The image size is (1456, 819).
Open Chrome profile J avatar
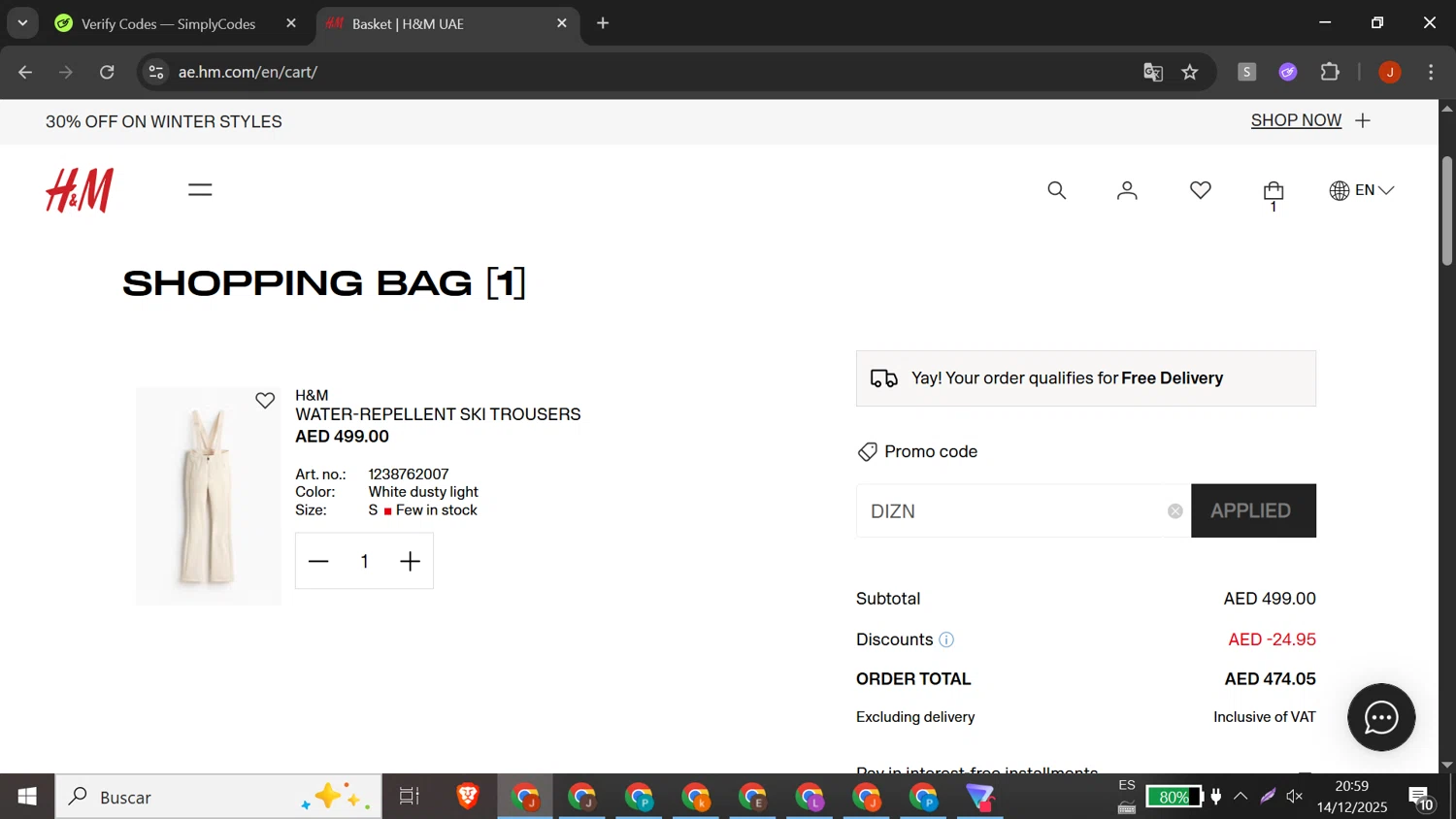pos(1390,72)
